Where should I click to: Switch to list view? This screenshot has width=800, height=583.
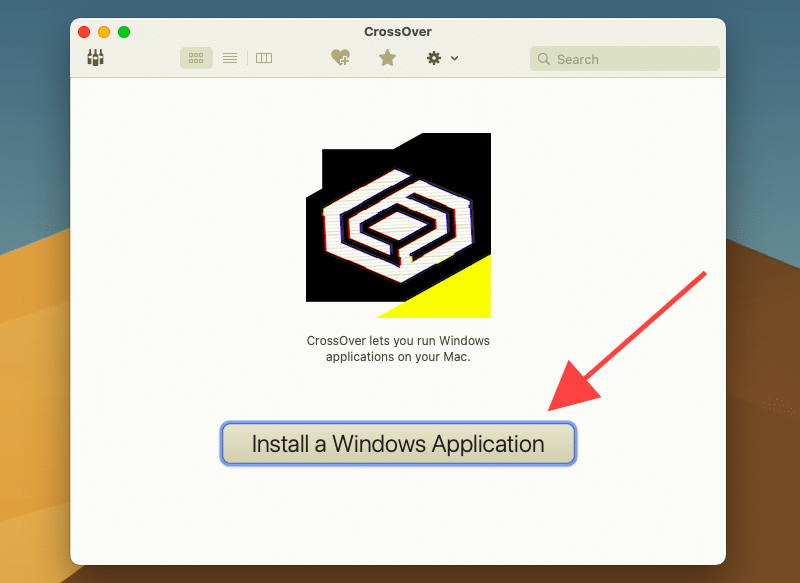229,57
